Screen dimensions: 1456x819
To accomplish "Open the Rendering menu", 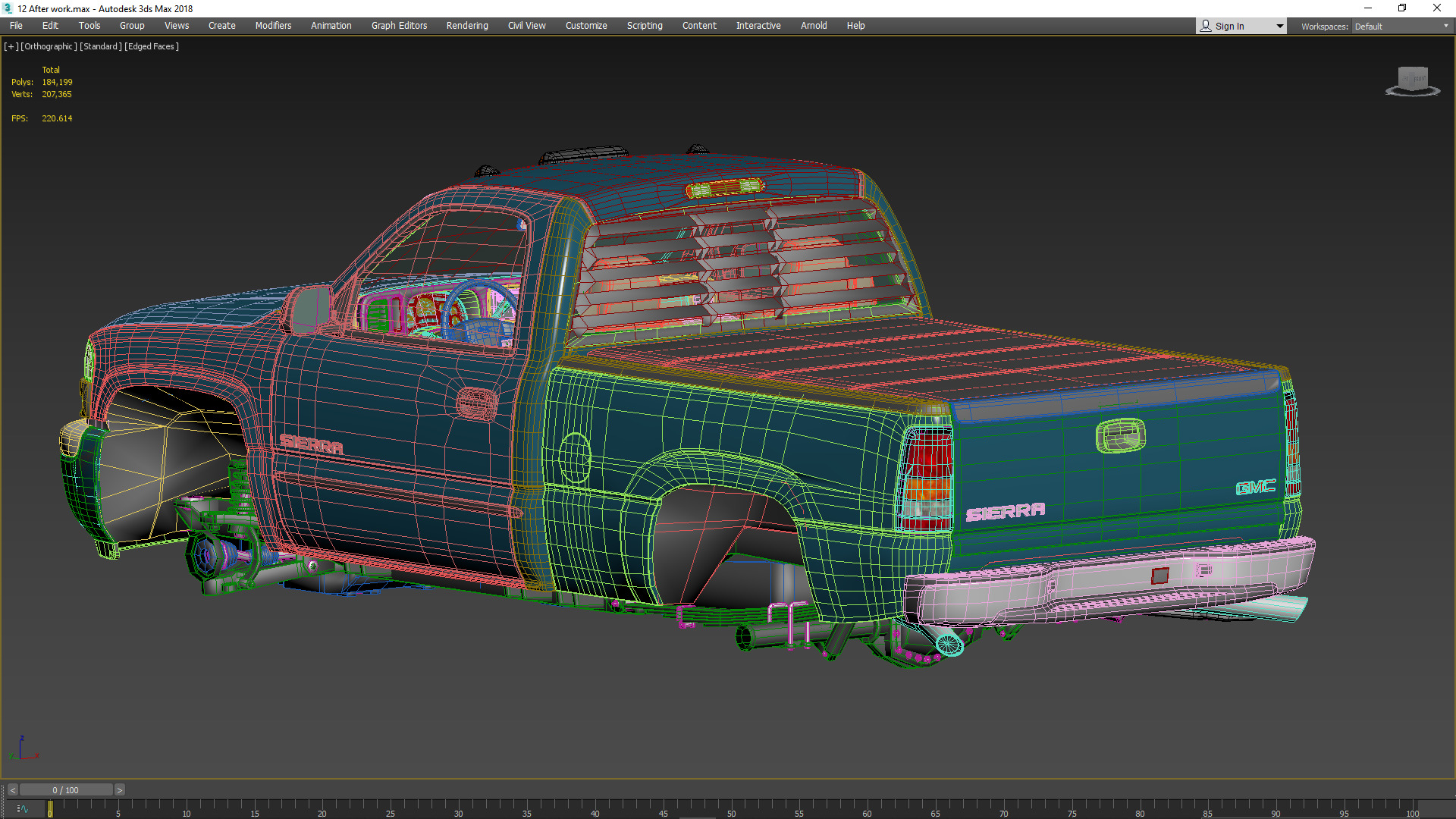I will (x=467, y=26).
